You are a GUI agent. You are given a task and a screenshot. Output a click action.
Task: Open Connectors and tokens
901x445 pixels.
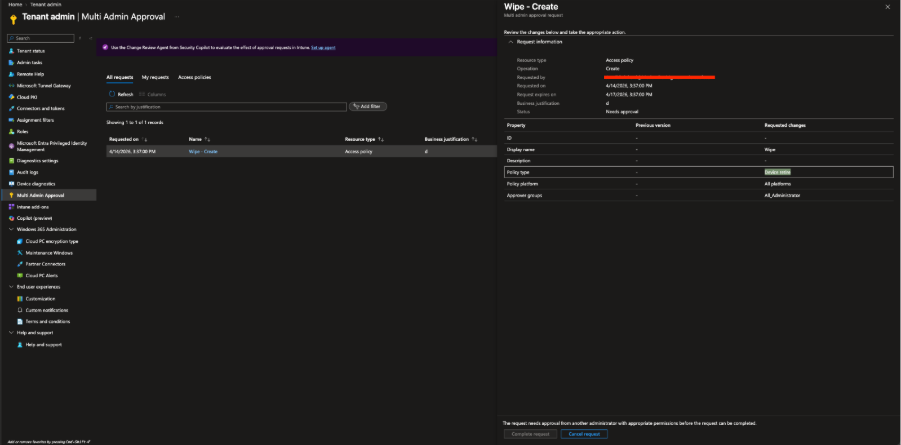tap(38, 107)
